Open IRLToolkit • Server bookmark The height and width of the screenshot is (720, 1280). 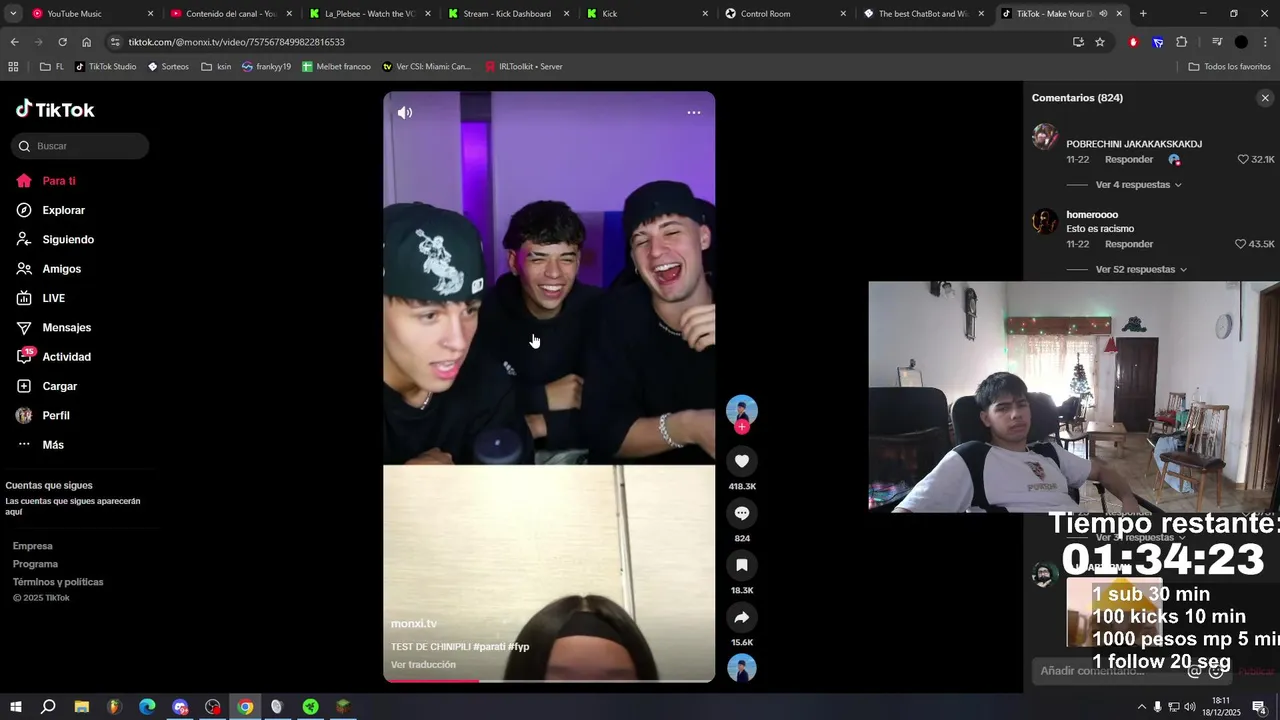[523, 67]
